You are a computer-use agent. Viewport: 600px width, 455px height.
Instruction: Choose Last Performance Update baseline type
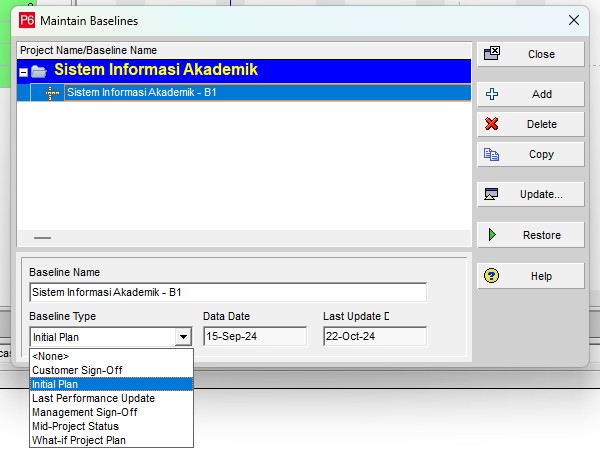[x=111, y=398]
